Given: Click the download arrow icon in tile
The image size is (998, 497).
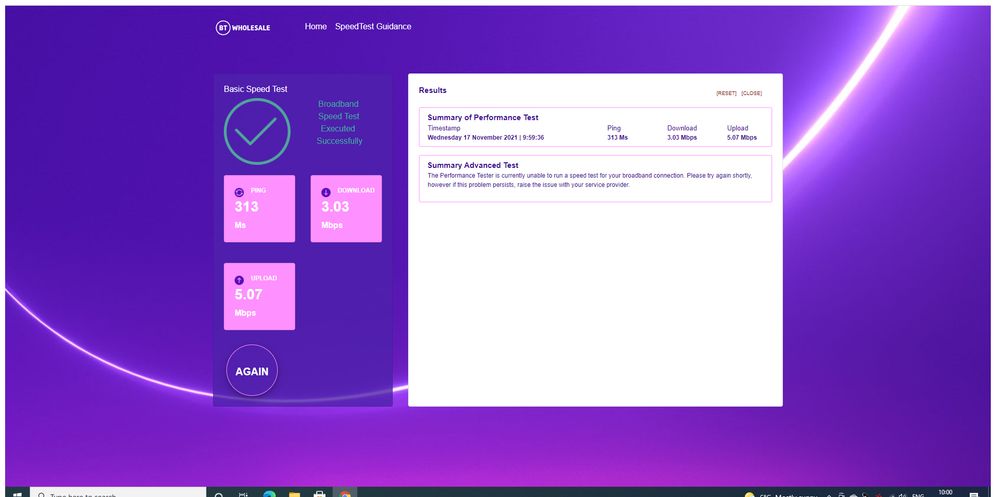Looking at the screenshot, I should point(326,192).
